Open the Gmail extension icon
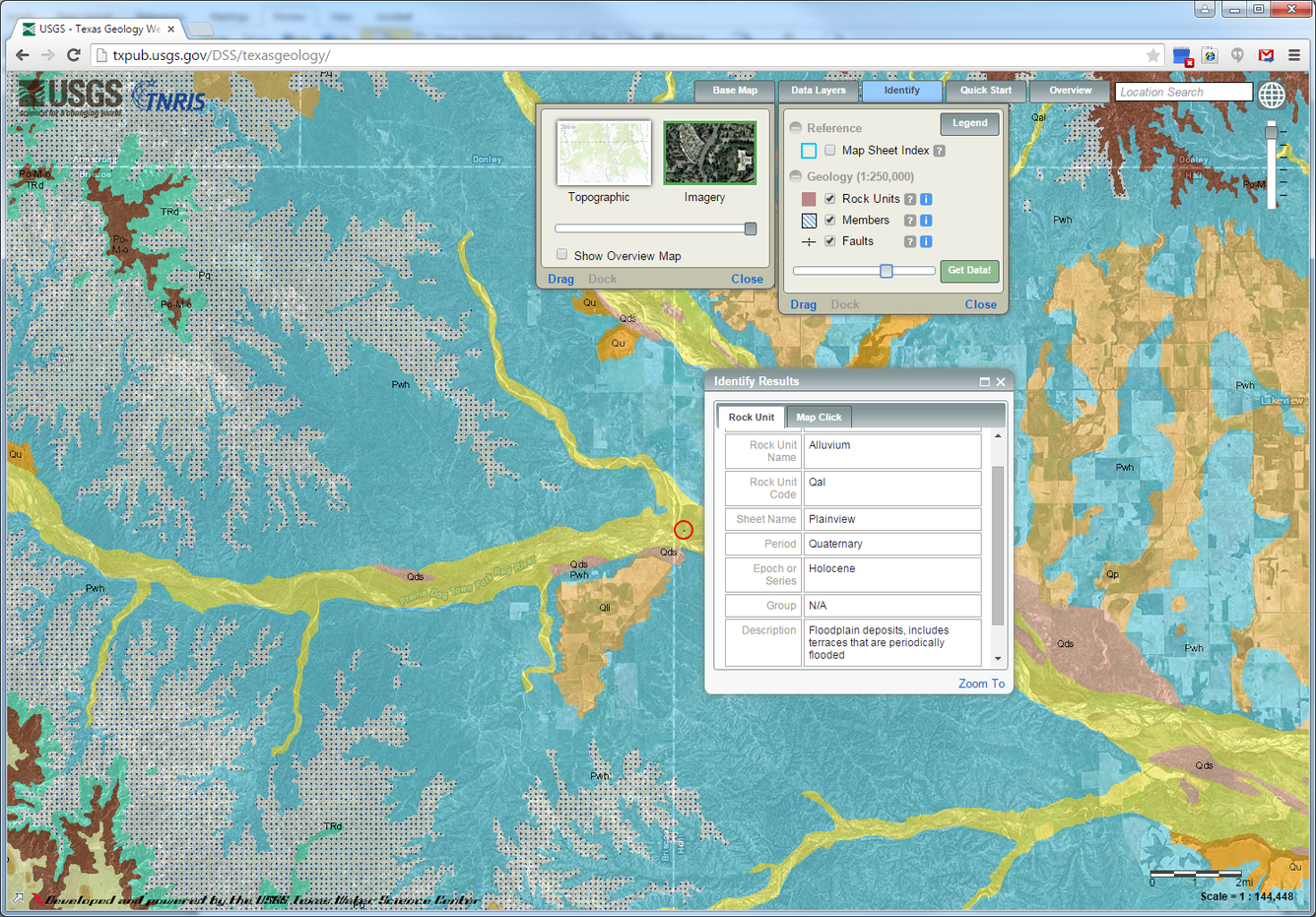This screenshot has width=1316, height=917. (x=1266, y=55)
